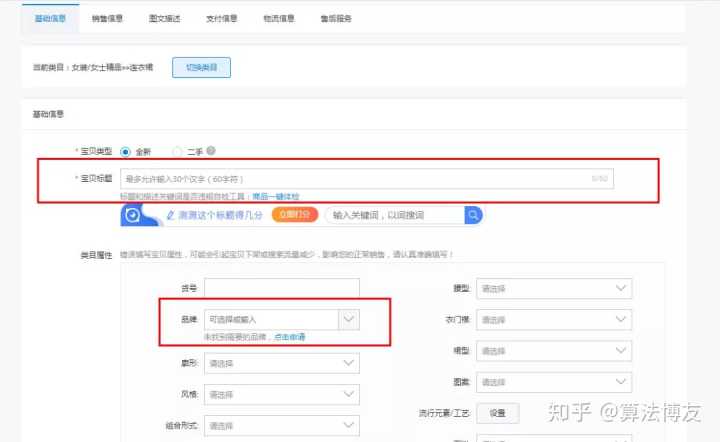This screenshot has height=442, width=720.
Task: Click the 设置 button for 流行元素/工艺
Action: pyautogui.click(x=497, y=412)
